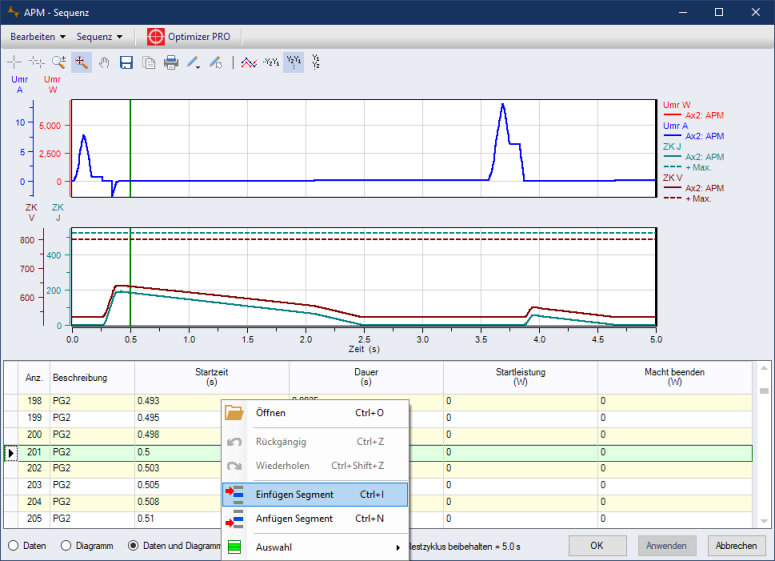Viewport: 775px width, 561px height.
Task: Choose the stacked Y1 Y2 axes layout icon
Action: click(x=316, y=63)
